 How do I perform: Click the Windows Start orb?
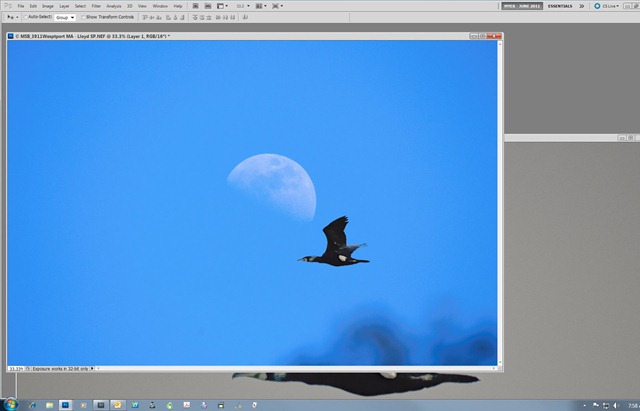point(11,404)
